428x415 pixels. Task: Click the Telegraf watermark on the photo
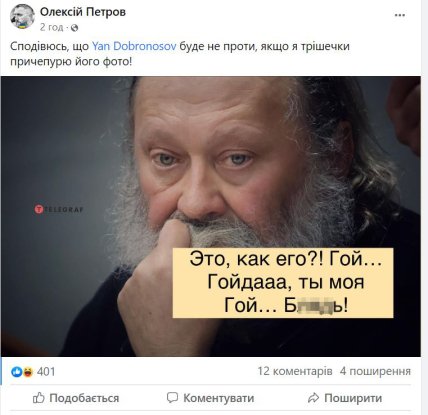[x=59, y=209]
